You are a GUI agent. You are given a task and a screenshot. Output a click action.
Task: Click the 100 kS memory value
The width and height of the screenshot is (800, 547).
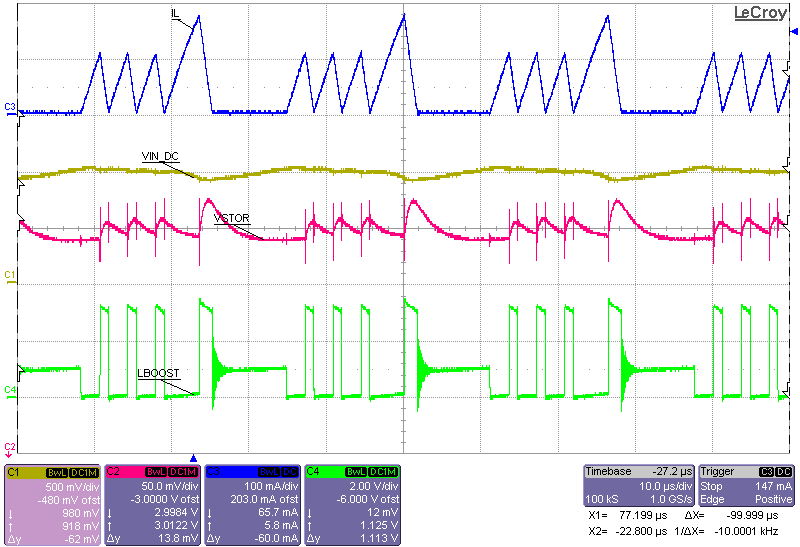602,499
